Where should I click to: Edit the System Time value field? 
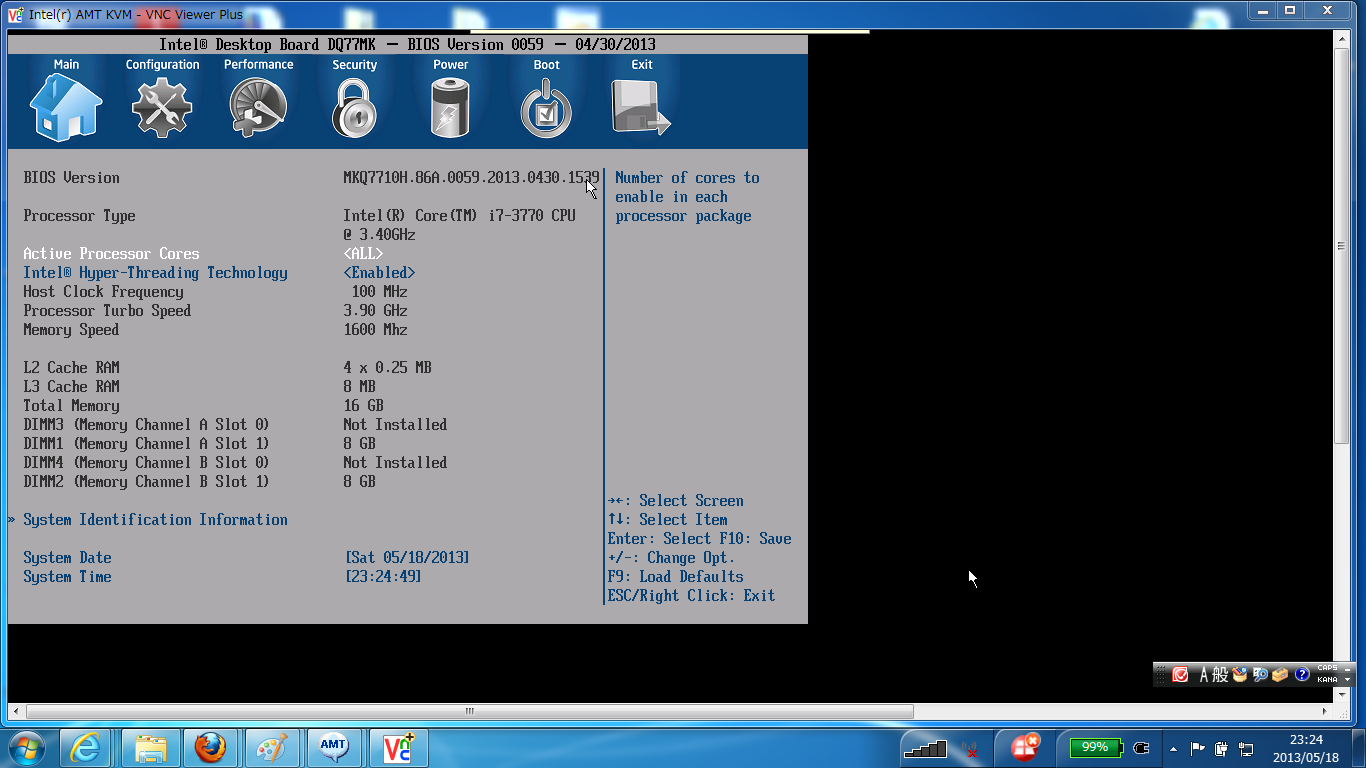pyautogui.click(x=383, y=577)
